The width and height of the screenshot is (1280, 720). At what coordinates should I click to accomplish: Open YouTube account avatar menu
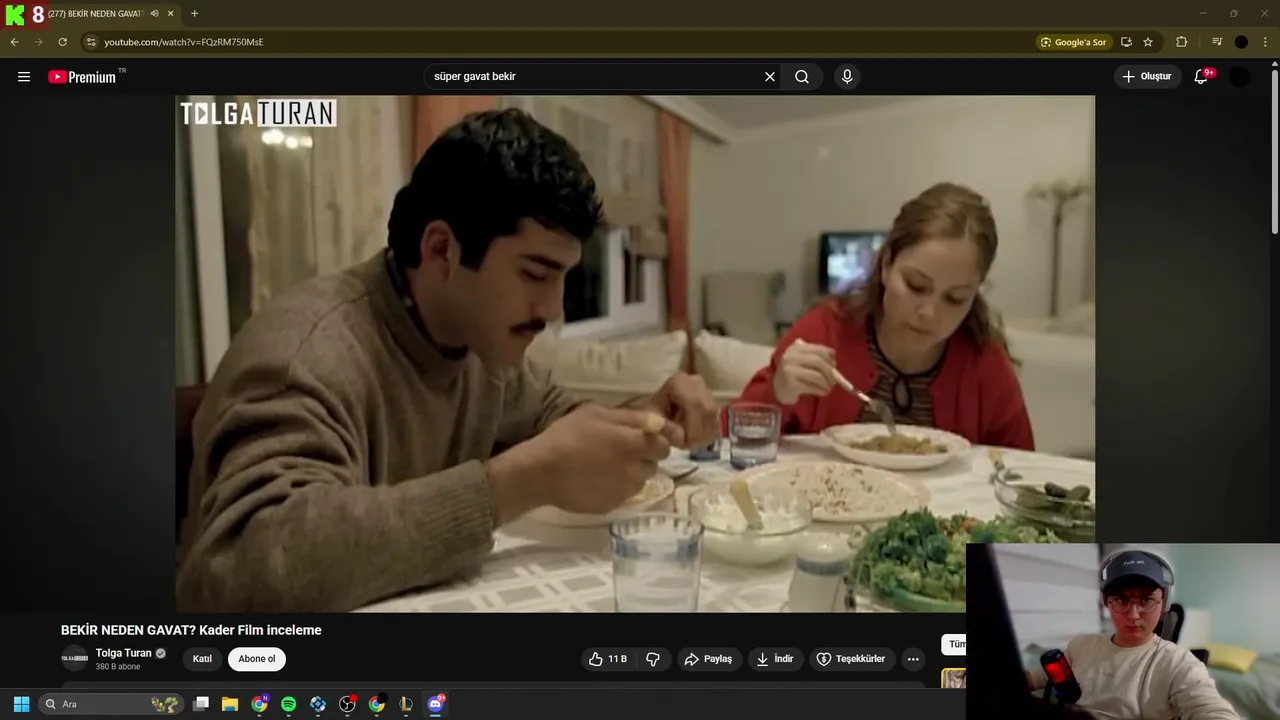pos(1239,77)
